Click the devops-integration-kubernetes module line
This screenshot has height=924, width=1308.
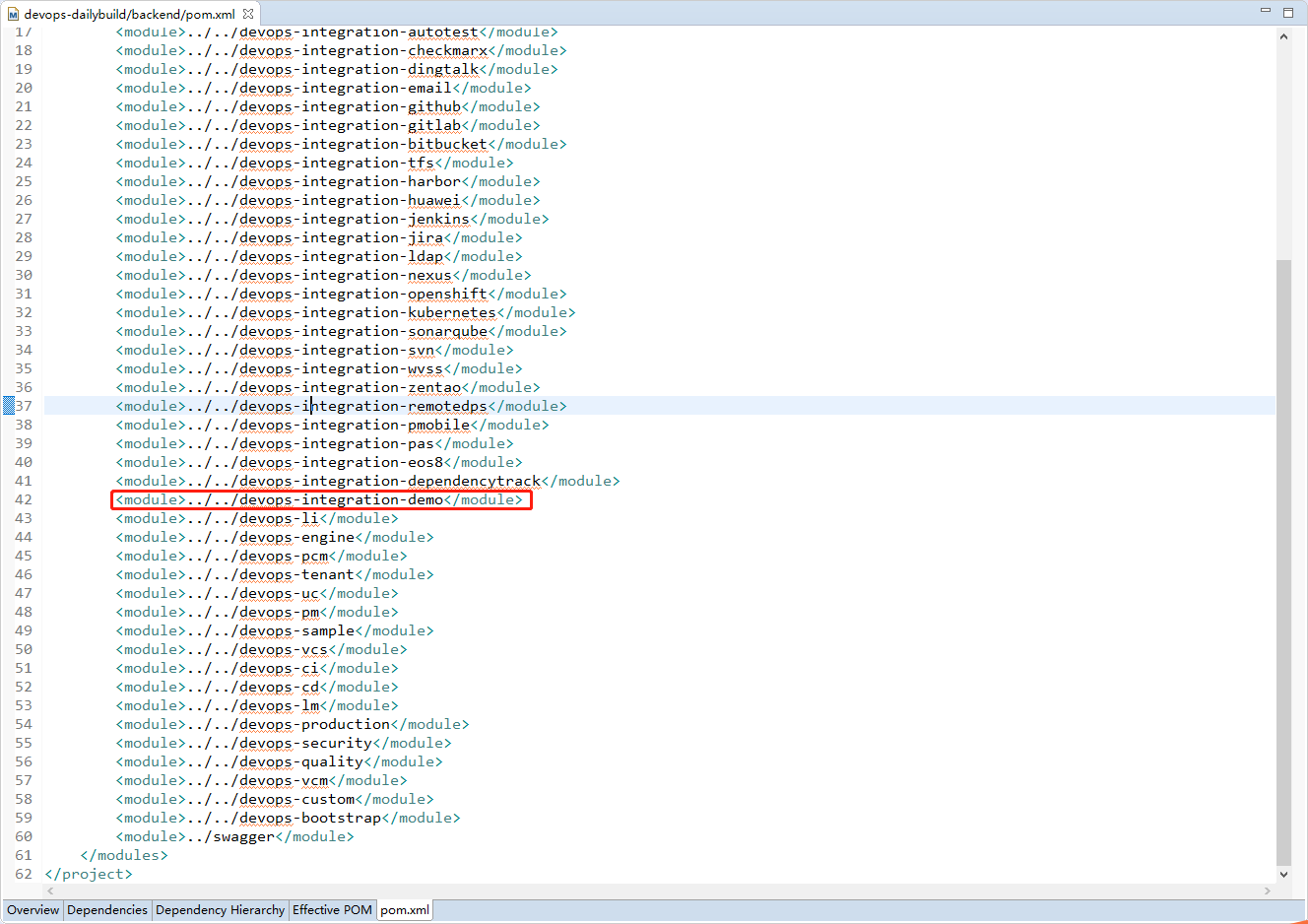[x=345, y=313]
